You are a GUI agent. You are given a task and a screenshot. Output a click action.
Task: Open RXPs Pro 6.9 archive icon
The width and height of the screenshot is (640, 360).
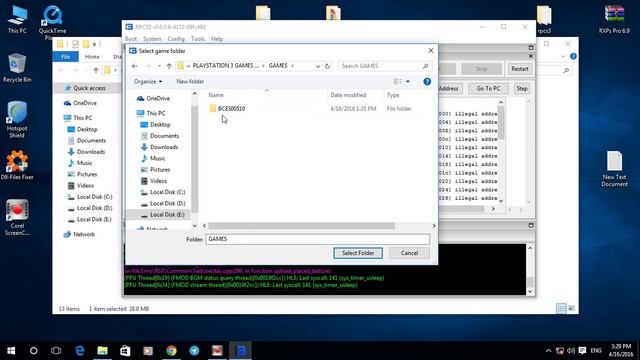(x=614, y=19)
